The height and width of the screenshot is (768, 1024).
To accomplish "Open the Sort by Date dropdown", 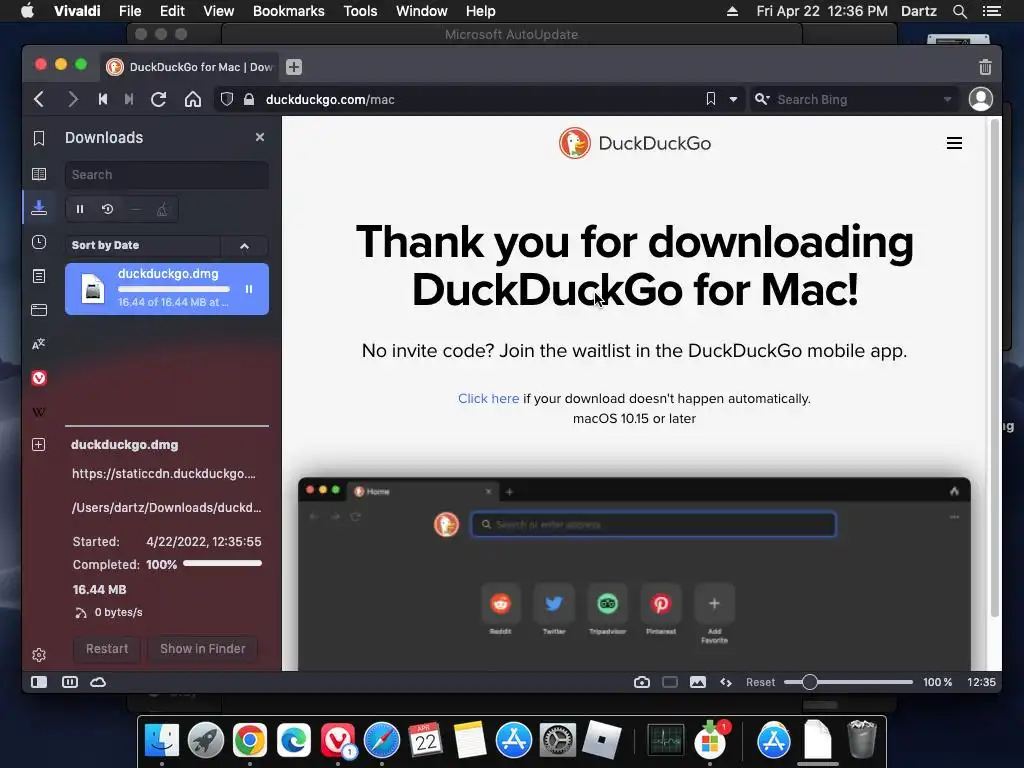I will [143, 246].
